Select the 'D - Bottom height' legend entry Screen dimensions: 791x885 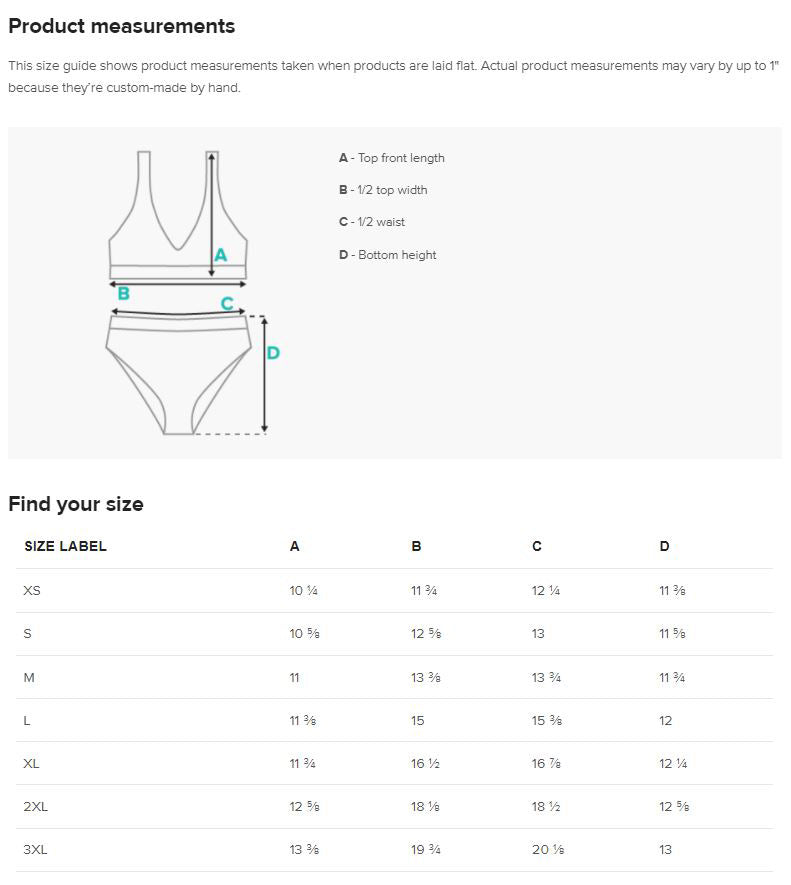[387, 255]
